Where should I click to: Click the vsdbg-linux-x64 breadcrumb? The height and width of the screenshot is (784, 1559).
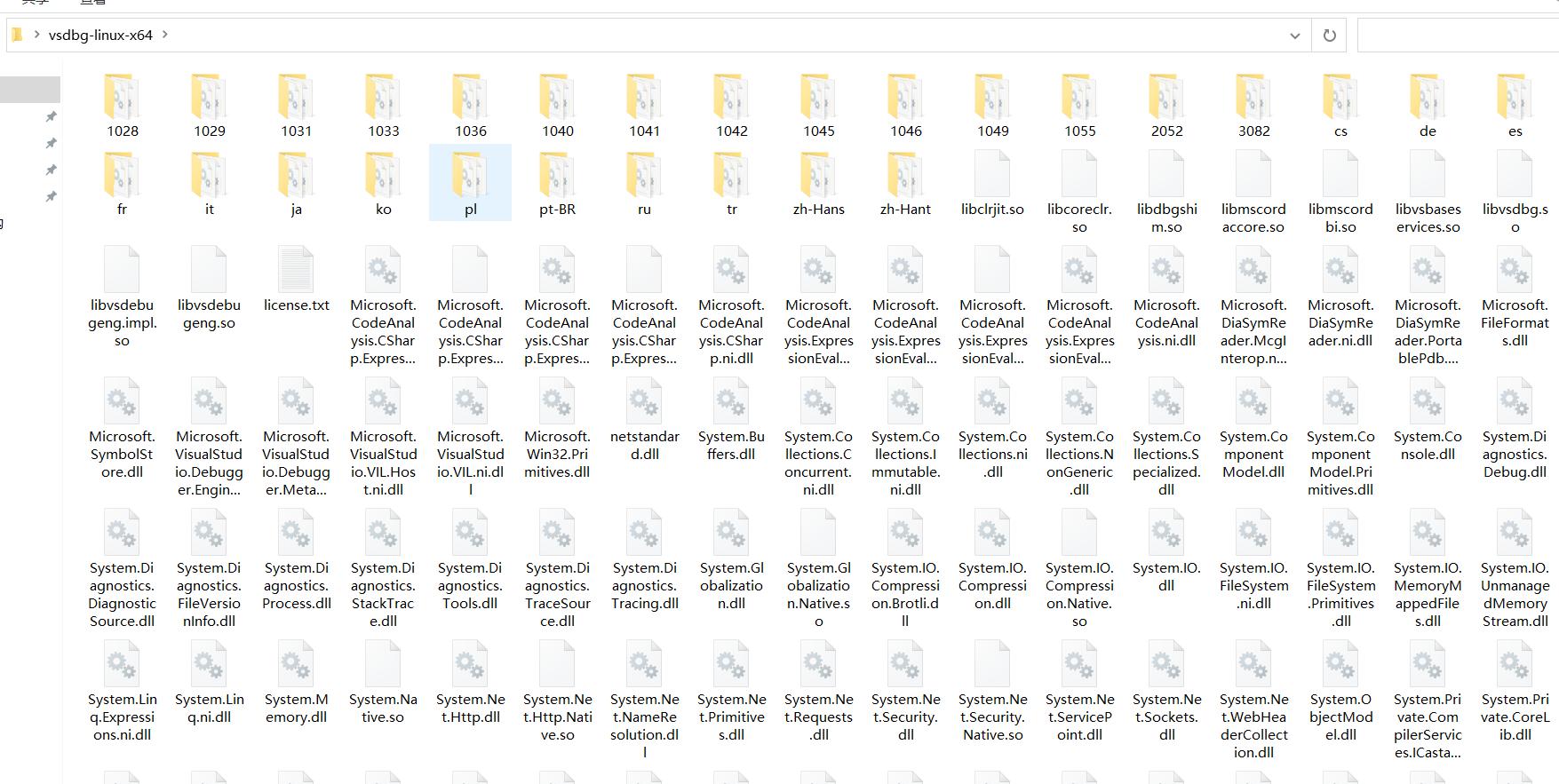point(100,35)
